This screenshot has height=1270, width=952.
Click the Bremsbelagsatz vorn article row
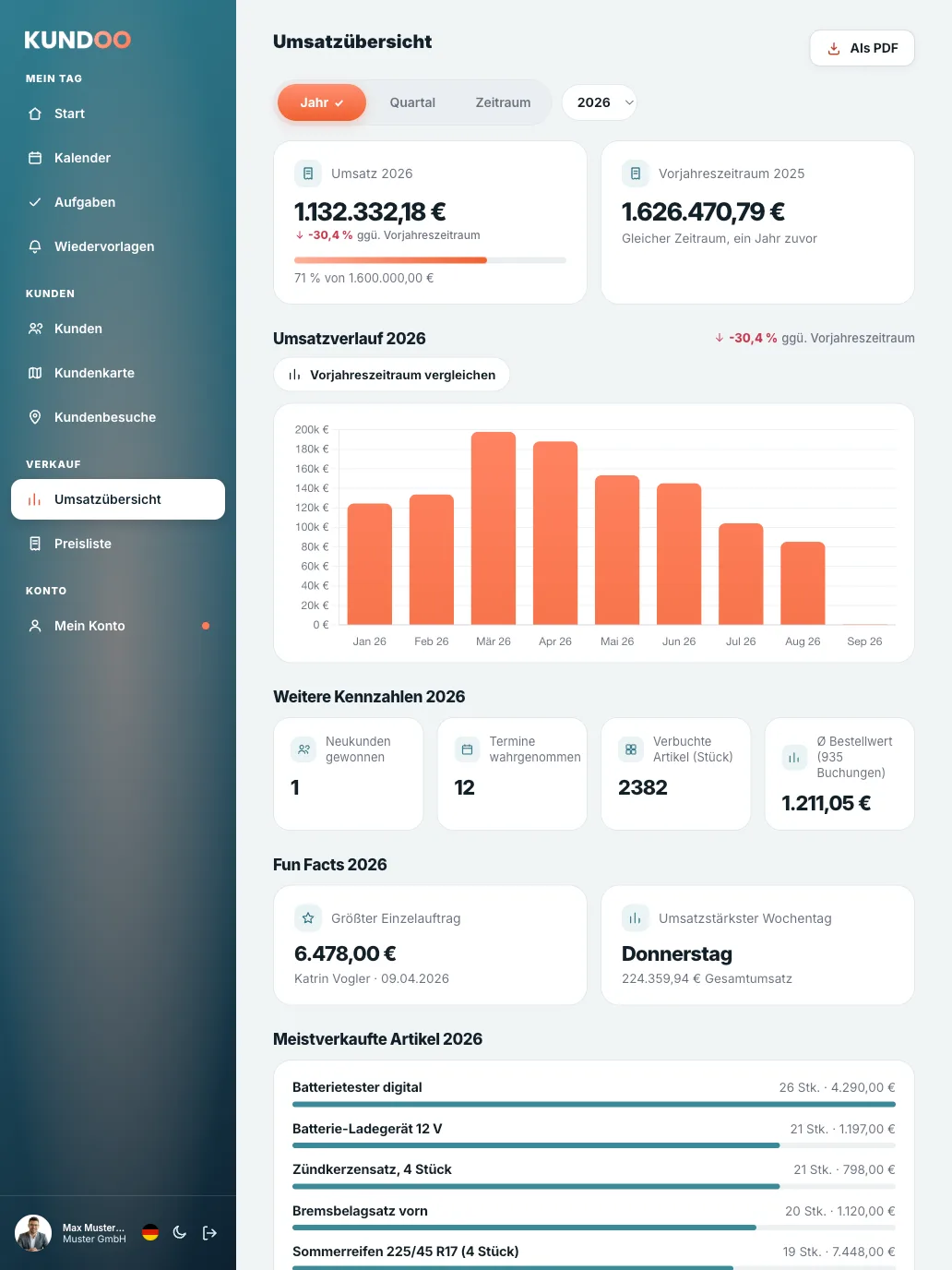tap(594, 1216)
